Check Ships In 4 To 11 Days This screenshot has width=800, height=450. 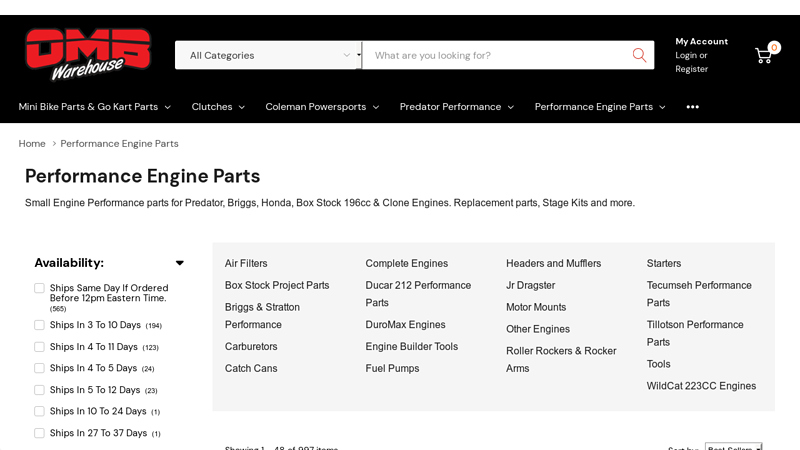click(x=39, y=347)
